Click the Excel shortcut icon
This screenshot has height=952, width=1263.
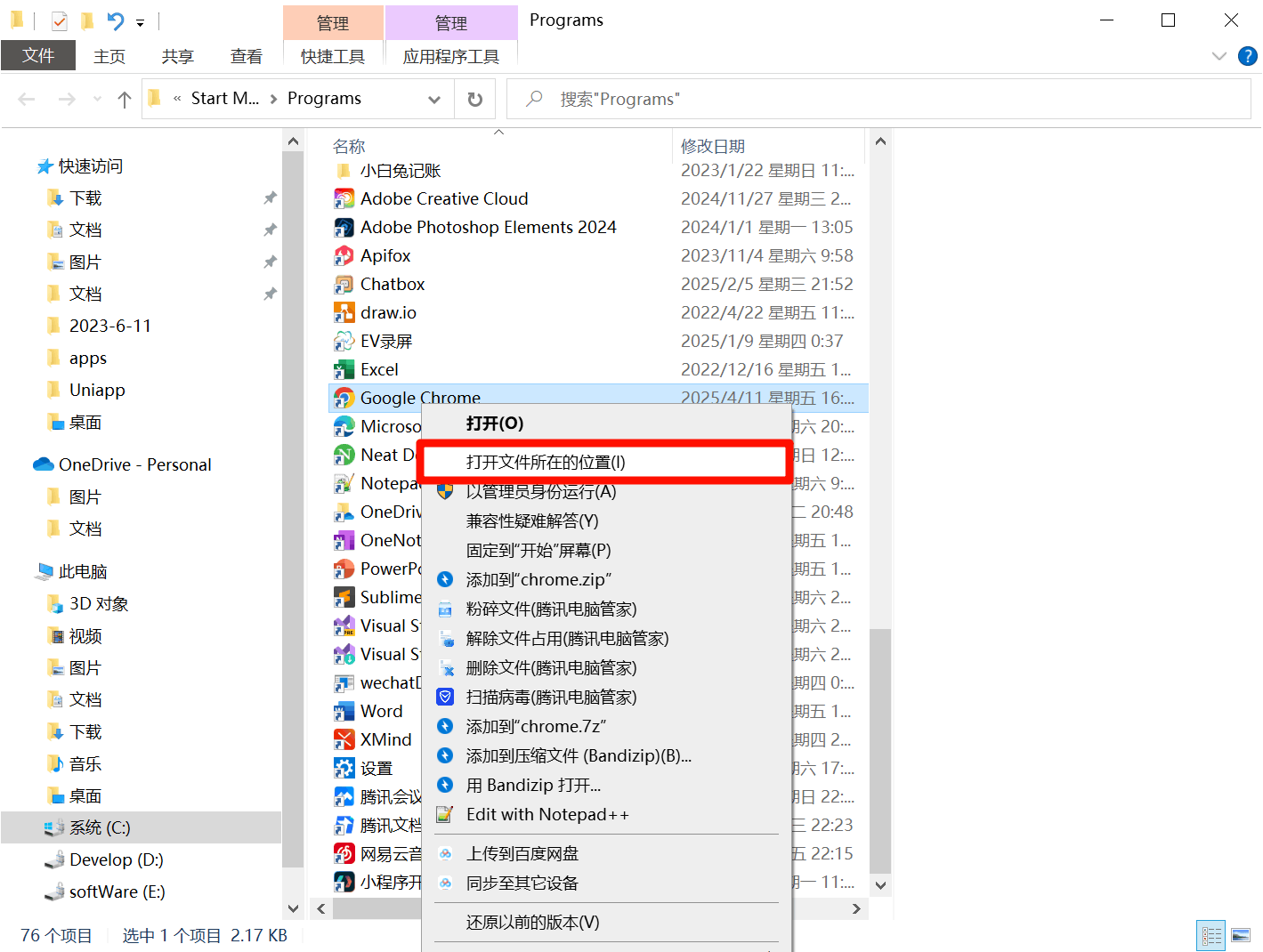click(x=344, y=369)
